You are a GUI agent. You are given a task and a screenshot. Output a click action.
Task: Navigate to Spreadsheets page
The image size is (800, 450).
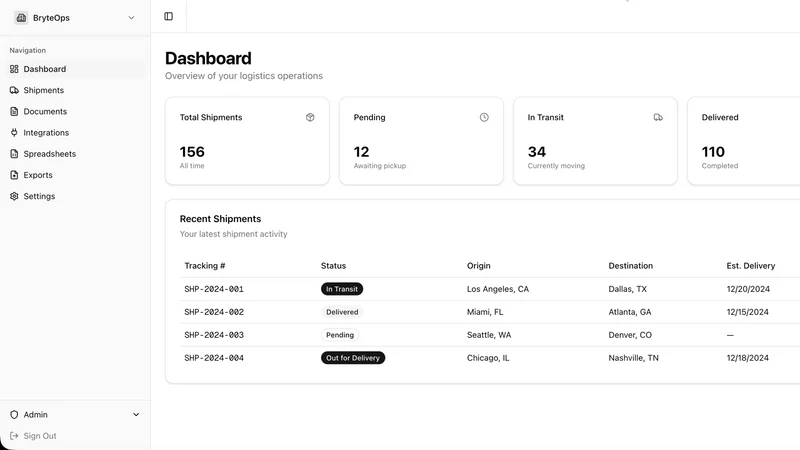[75, 154]
